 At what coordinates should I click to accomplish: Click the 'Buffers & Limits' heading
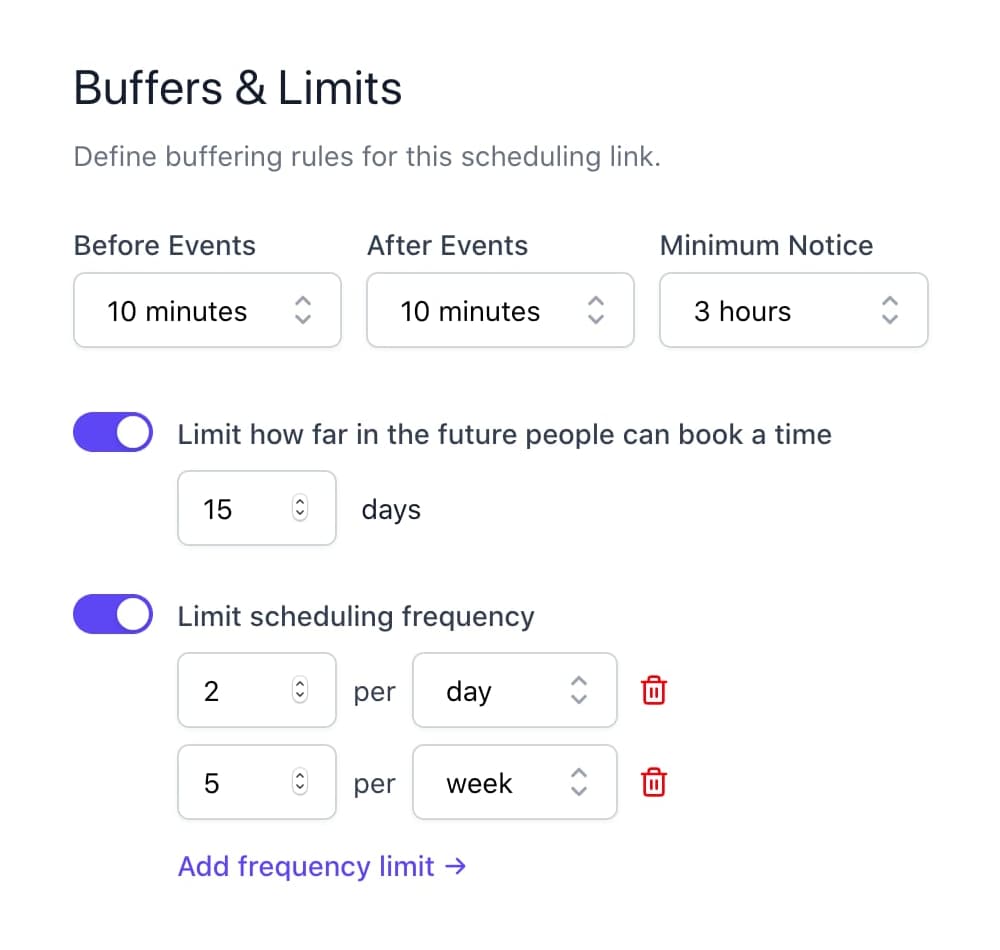[237, 88]
